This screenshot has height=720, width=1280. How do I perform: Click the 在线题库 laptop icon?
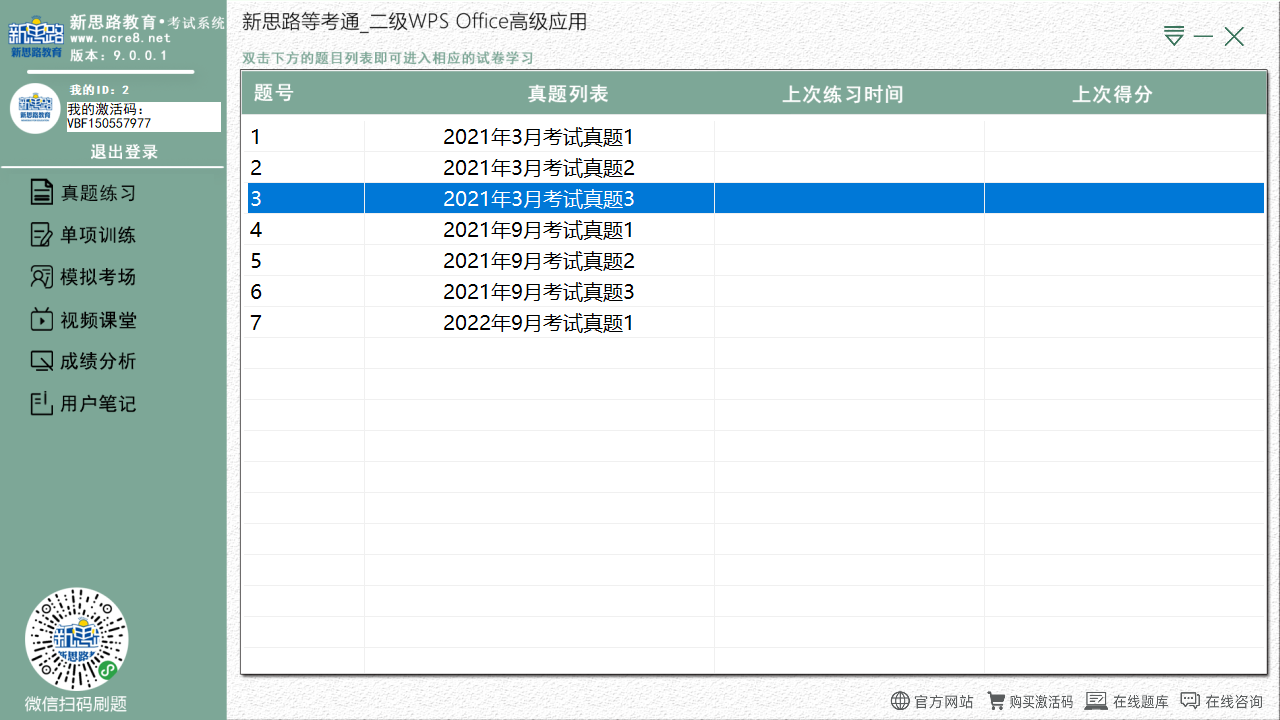[1096, 701]
